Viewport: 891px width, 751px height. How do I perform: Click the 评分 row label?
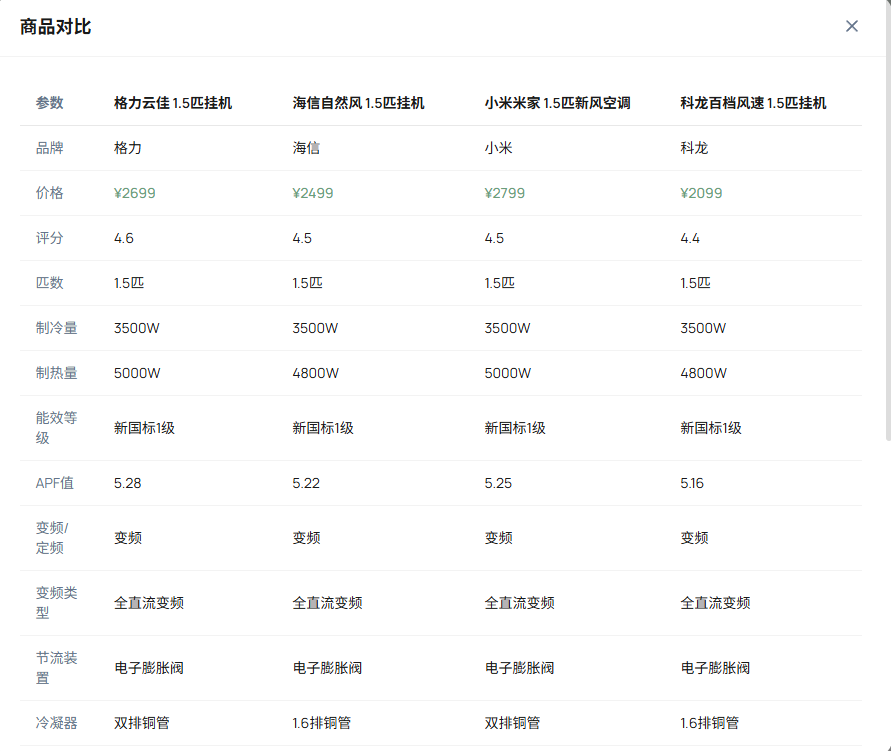(49, 238)
